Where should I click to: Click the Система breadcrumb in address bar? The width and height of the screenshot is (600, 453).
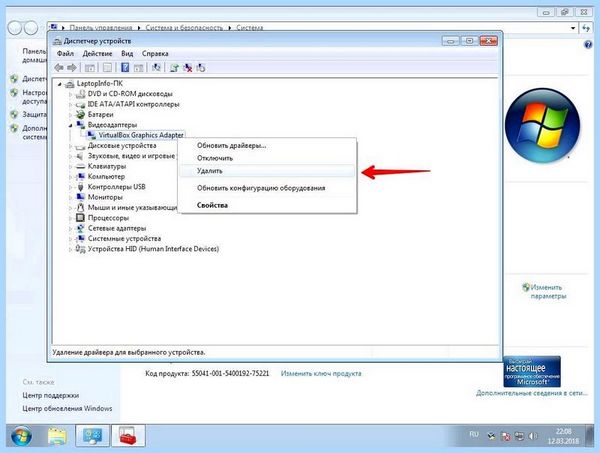coord(249,28)
